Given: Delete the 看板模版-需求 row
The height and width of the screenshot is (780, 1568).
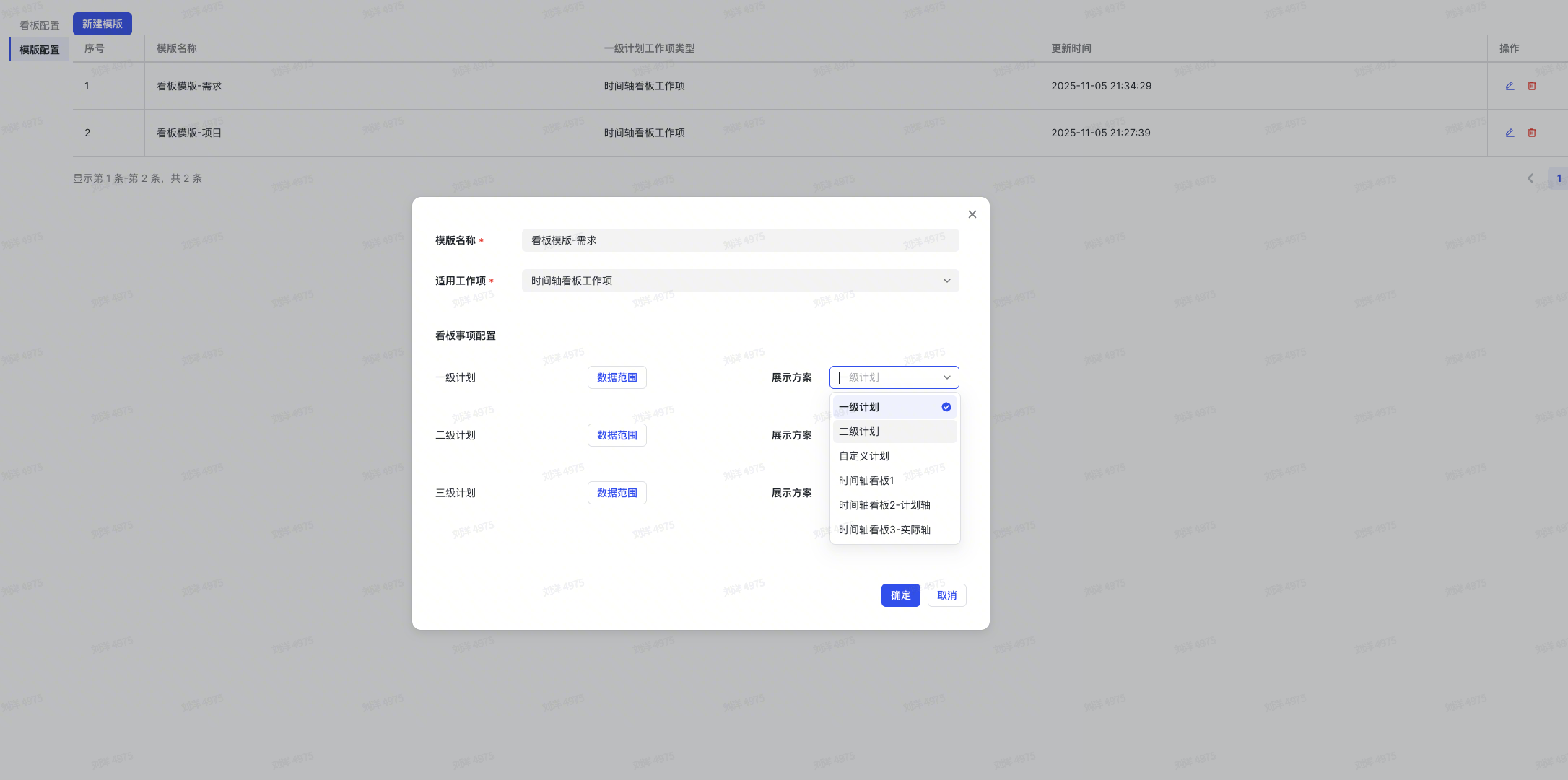Looking at the screenshot, I should coord(1532,86).
